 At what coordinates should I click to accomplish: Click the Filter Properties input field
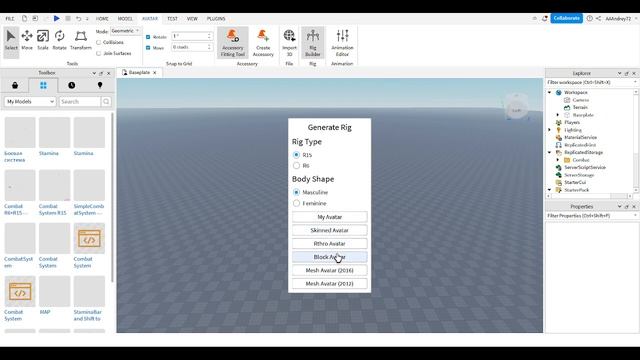coord(591,216)
